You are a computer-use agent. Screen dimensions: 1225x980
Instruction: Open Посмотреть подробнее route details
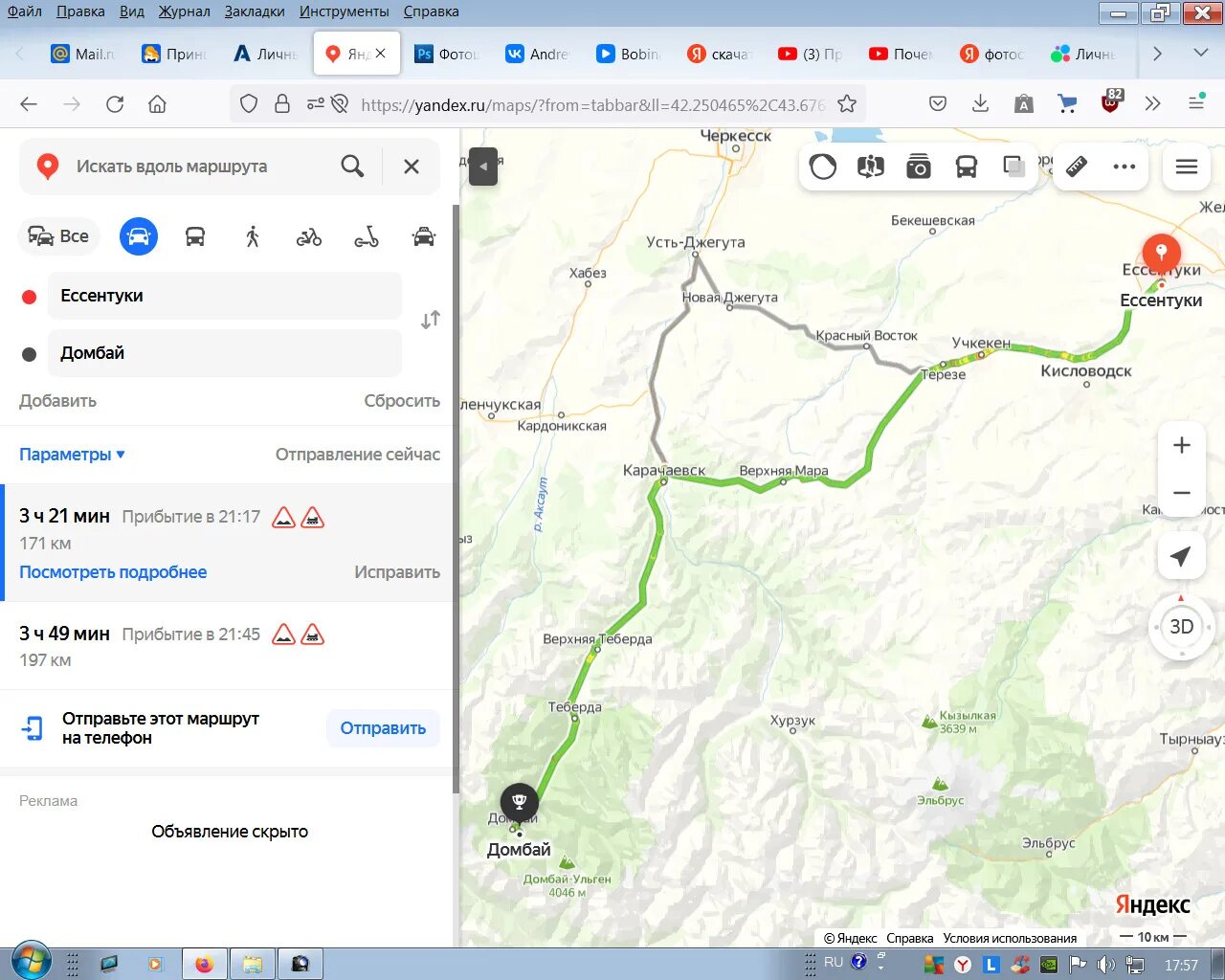click(x=113, y=572)
